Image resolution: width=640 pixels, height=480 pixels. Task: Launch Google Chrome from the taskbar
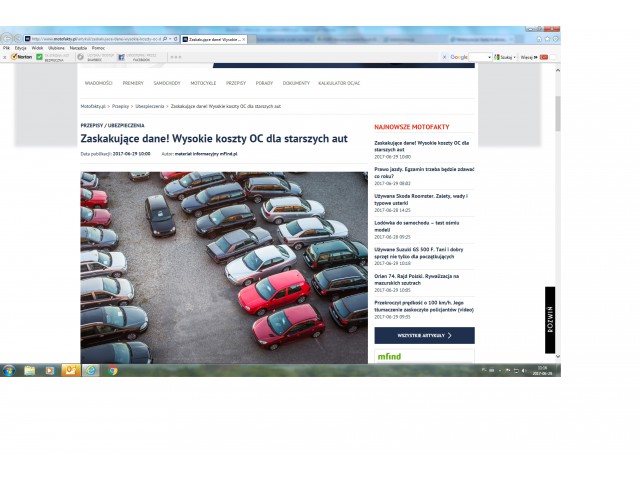coord(112,370)
